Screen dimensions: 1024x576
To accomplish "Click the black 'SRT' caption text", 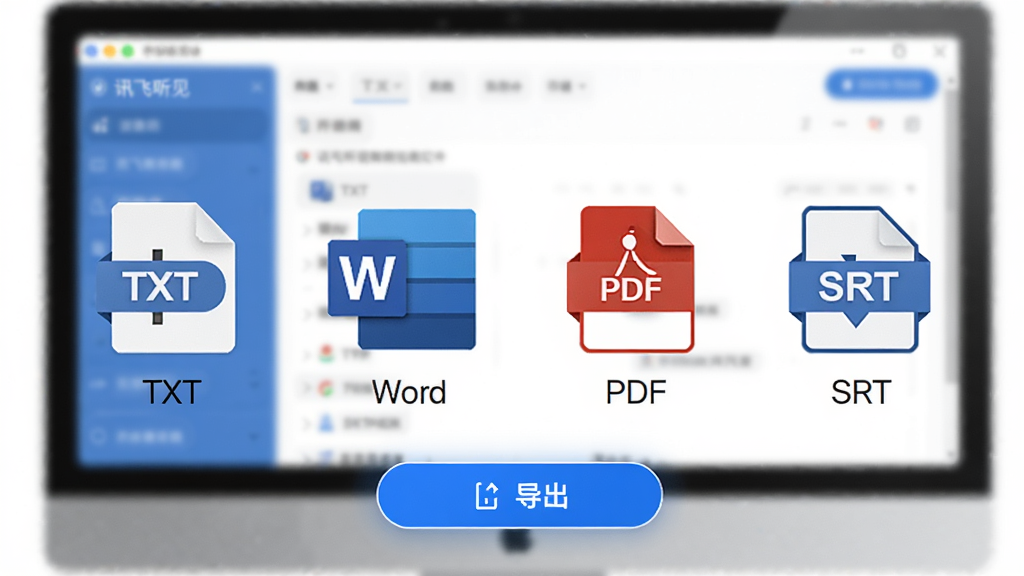I will (861, 392).
